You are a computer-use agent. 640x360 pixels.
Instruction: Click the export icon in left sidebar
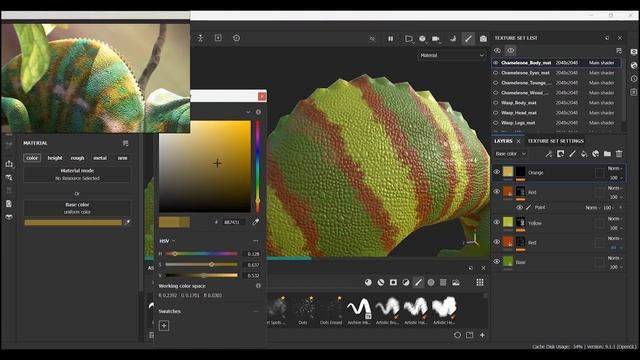pyautogui.click(x=9, y=164)
